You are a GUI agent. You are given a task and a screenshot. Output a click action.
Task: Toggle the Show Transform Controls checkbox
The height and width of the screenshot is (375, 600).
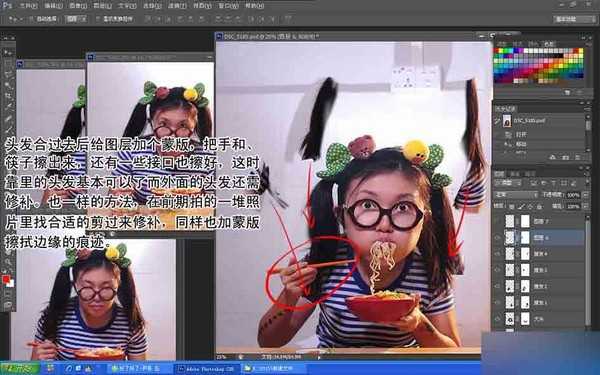98,18
